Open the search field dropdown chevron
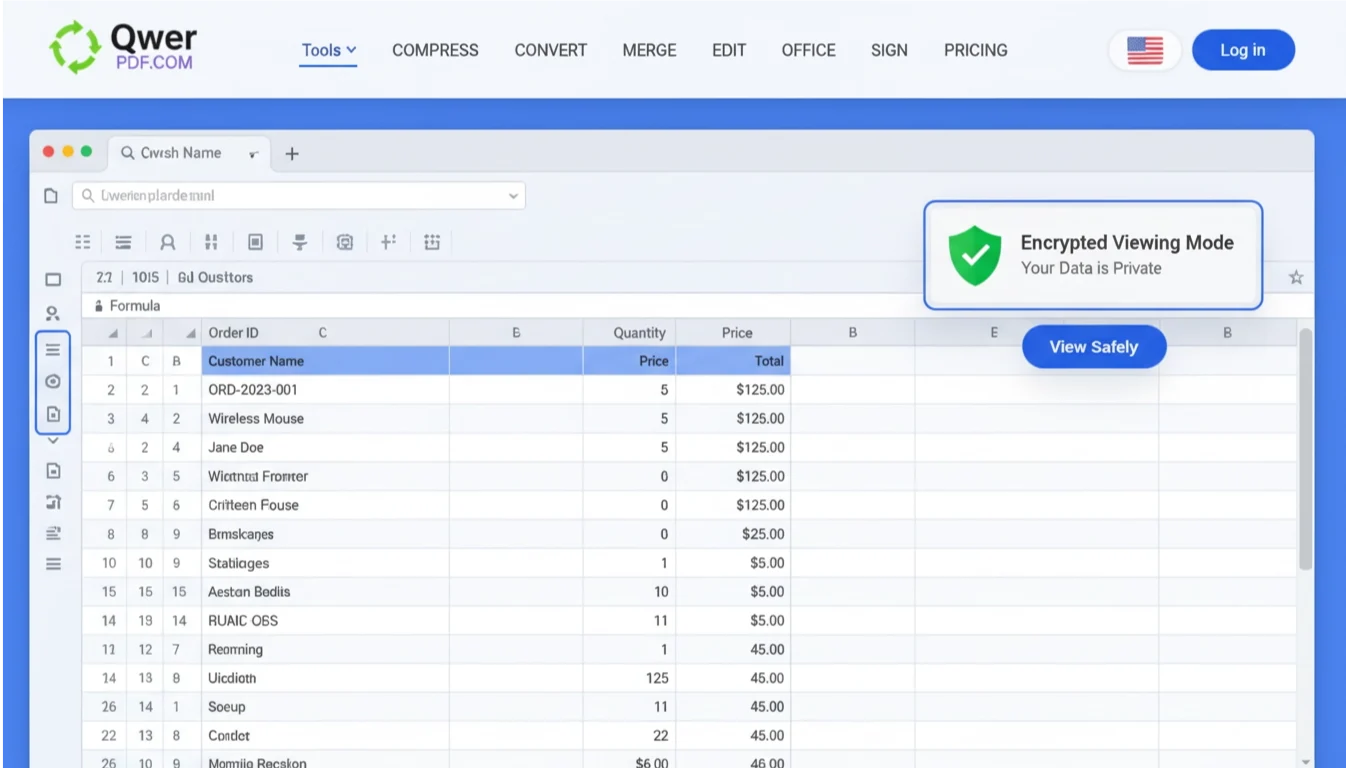The width and height of the screenshot is (1346, 768). [514, 196]
